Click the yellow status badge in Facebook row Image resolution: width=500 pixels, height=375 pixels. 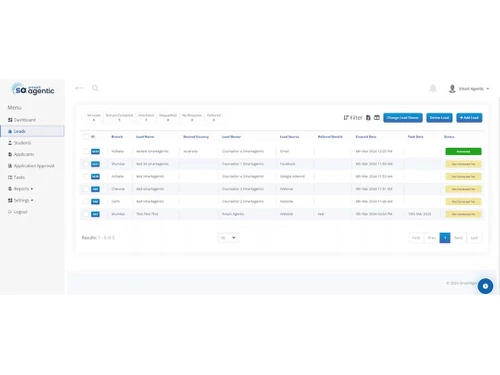point(463,164)
